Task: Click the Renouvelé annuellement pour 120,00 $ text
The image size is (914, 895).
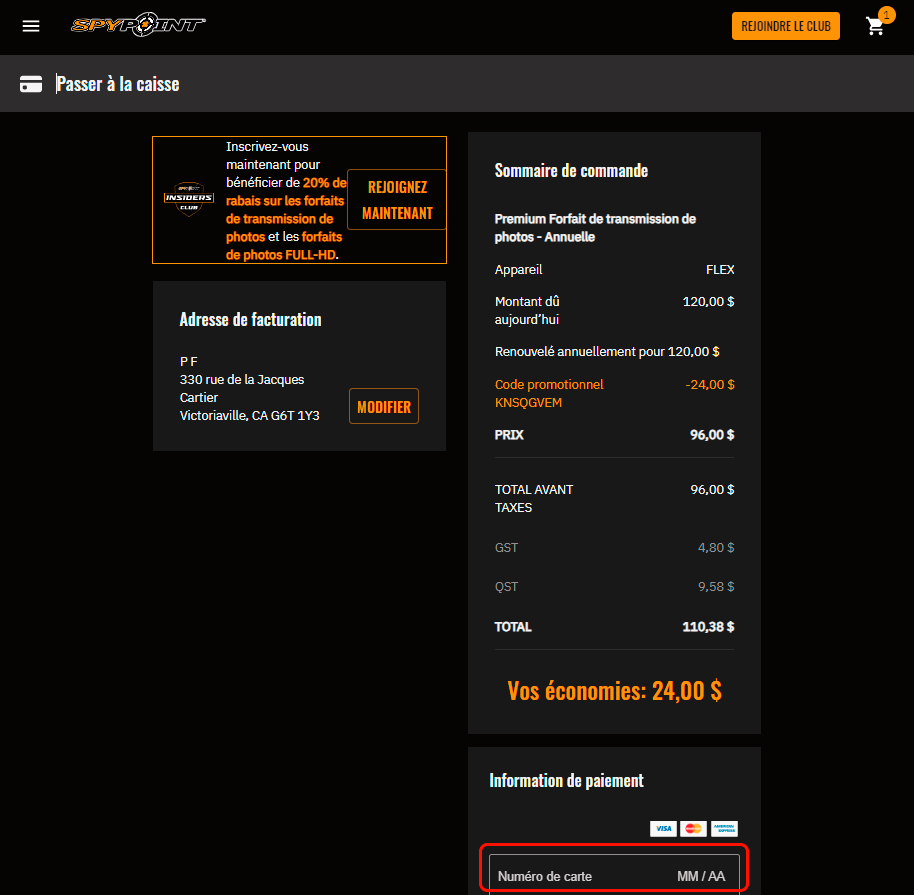Action: coord(607,352)
